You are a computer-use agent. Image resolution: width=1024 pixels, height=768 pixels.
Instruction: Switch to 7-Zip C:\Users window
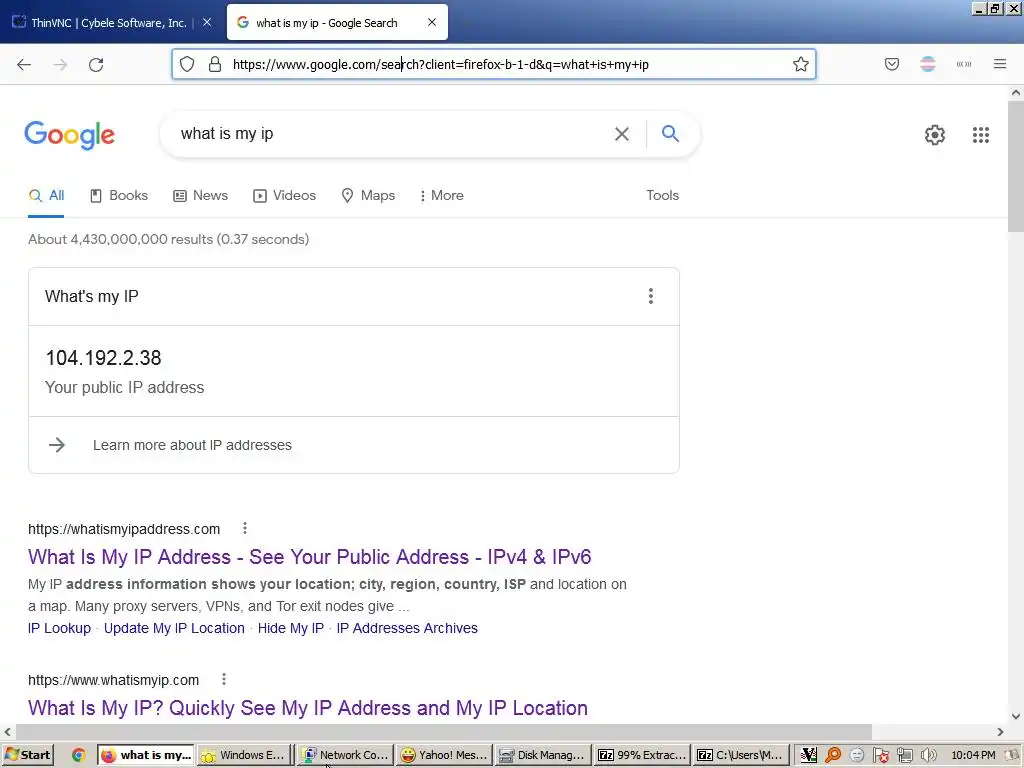pos(741,755)
